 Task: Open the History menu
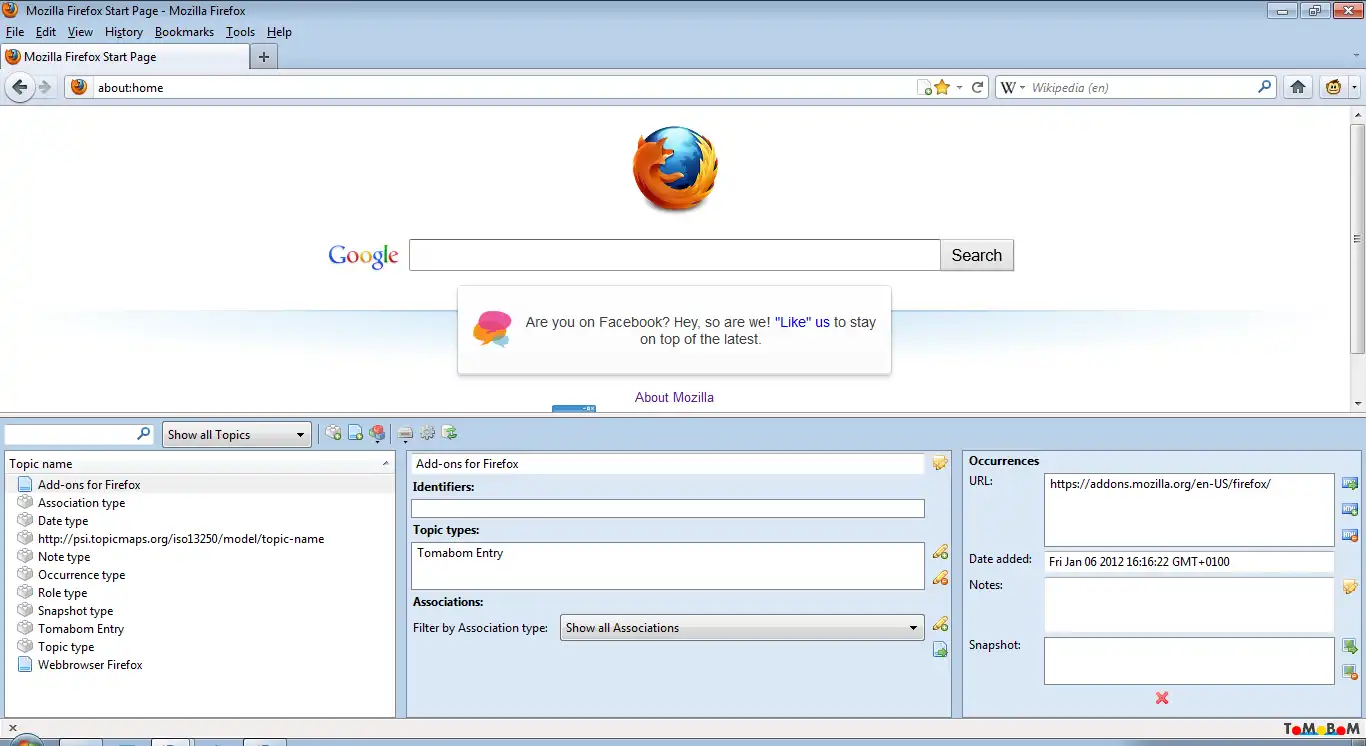click(x=124, y=32)
